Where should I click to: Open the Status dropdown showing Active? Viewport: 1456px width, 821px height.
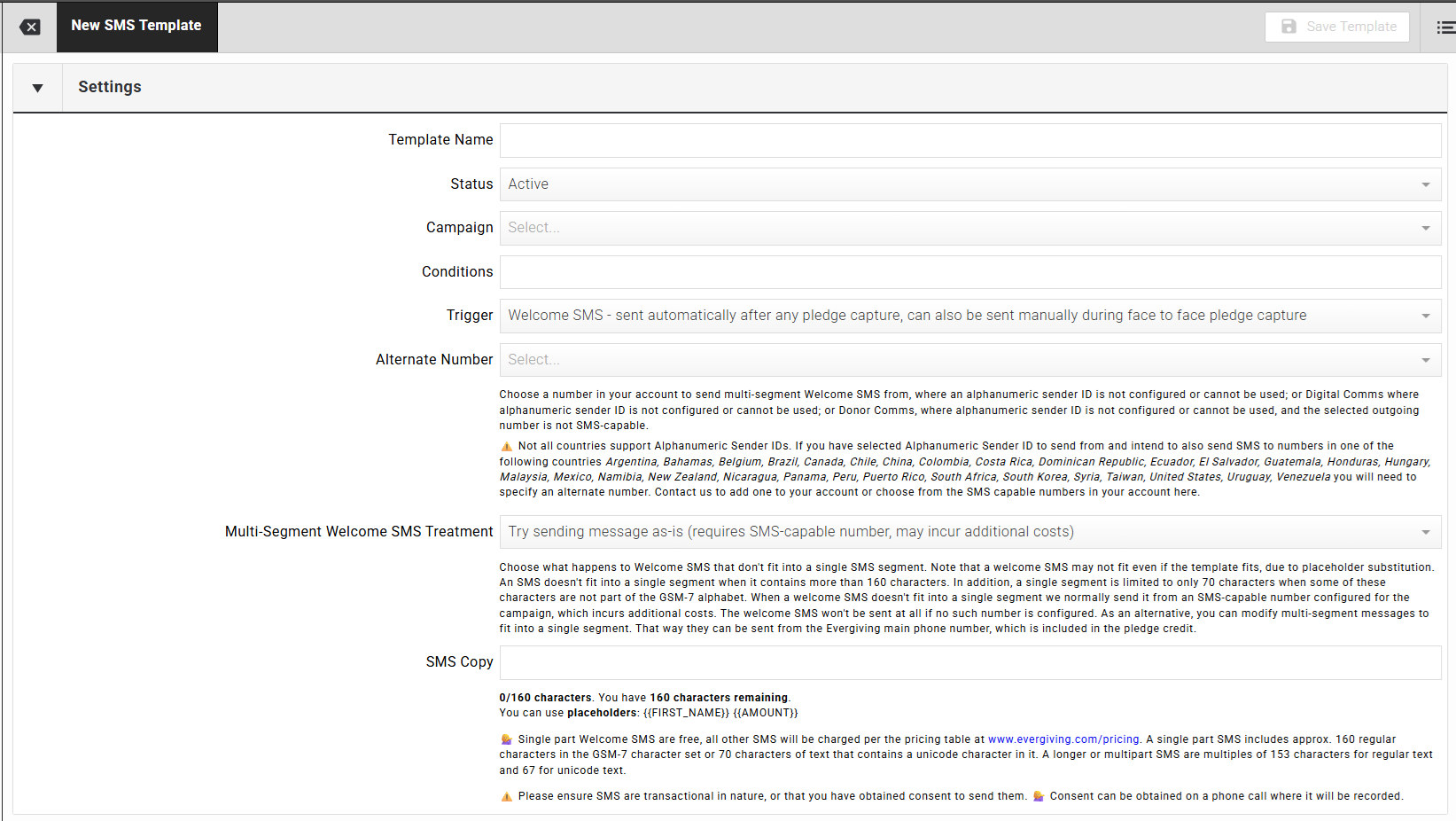pos(969,184)
